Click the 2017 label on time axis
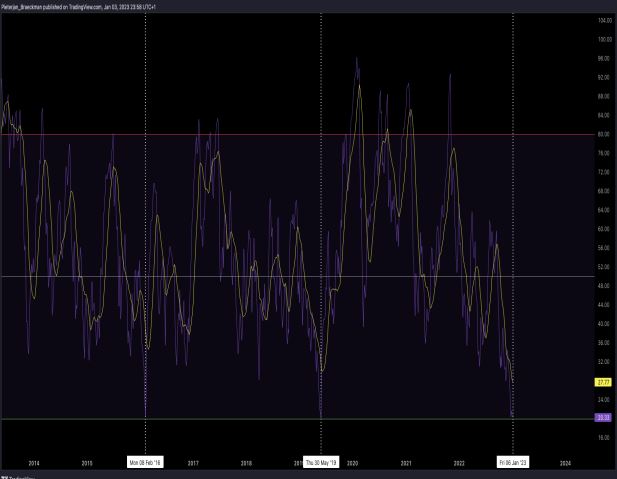 [193, 463]
